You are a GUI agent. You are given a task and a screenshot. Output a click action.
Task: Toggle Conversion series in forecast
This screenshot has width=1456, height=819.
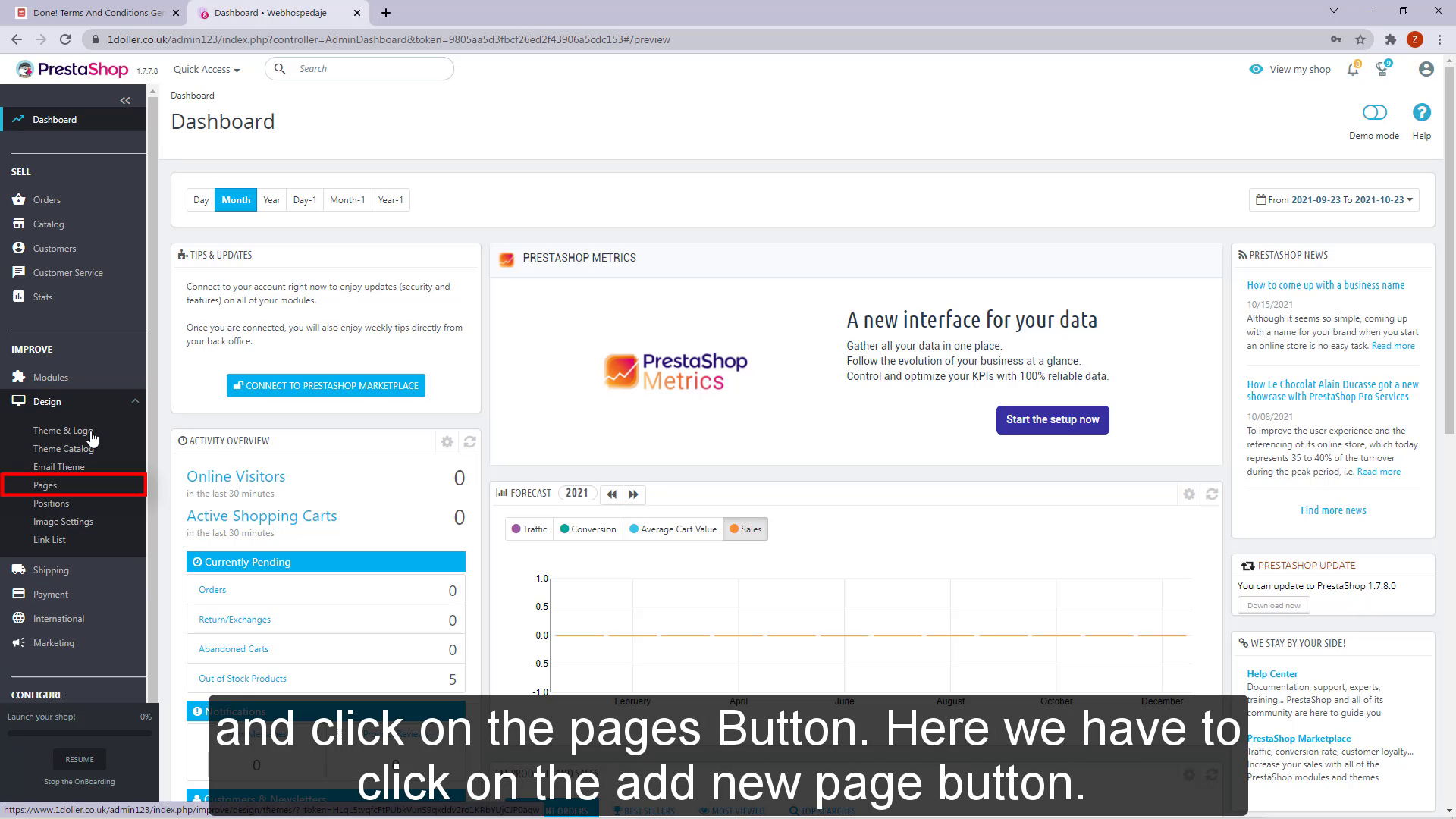coord(588,529)
